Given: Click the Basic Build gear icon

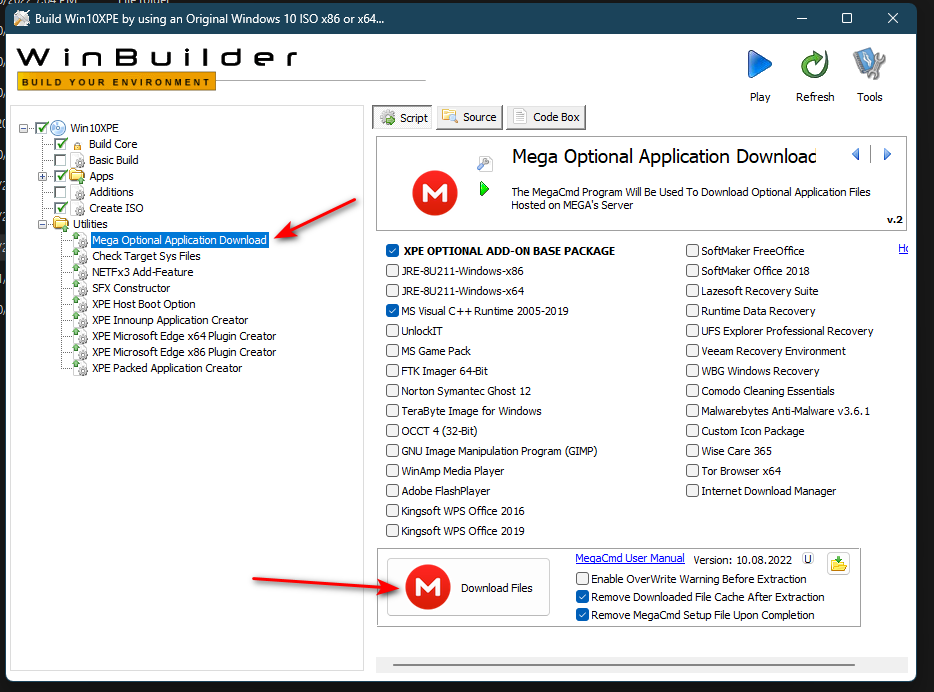Looking at the screenshot, I should pos(78,161).
